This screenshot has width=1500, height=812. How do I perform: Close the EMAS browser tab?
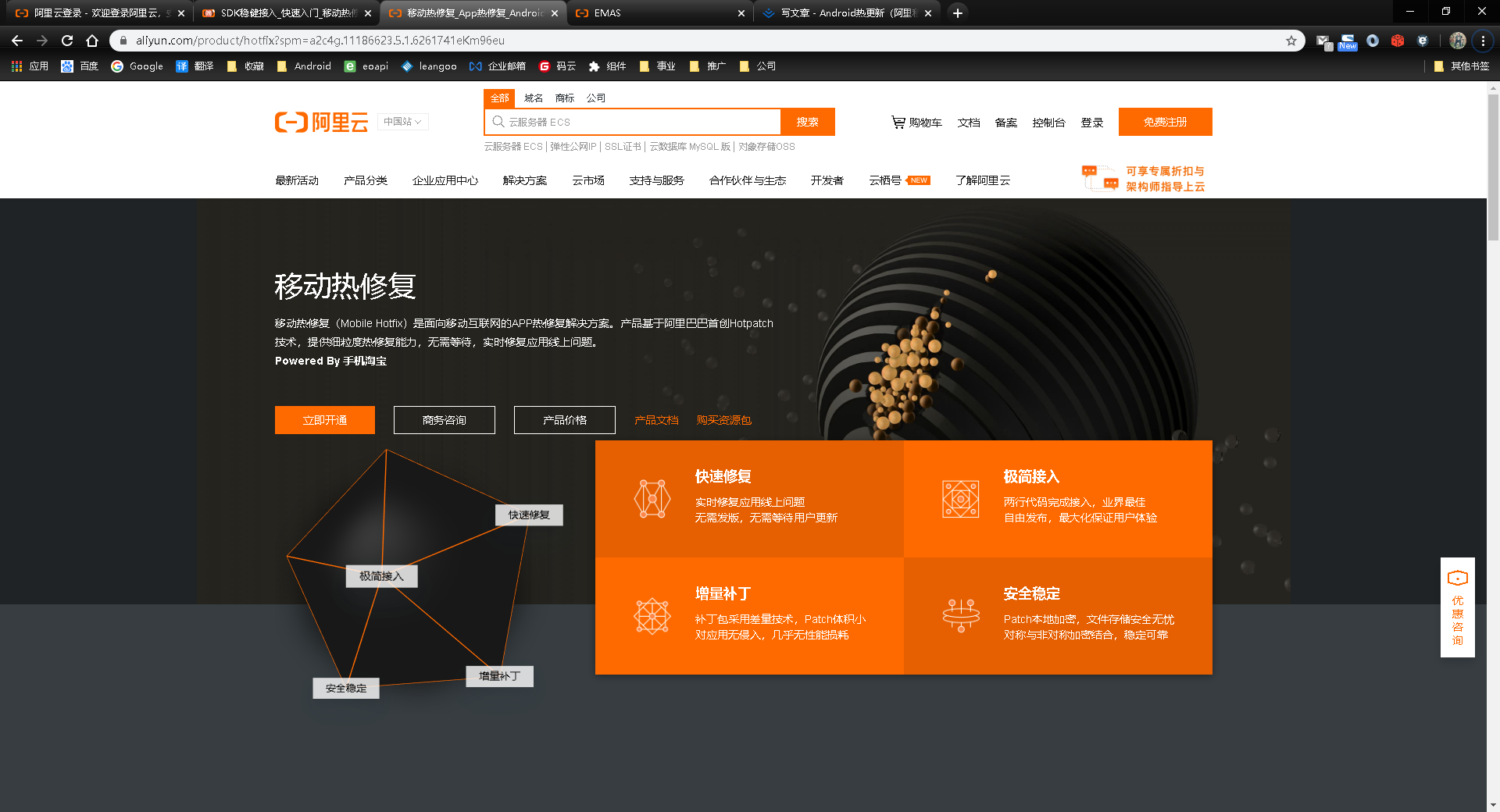pyautogui.click(x=741, y=13)
